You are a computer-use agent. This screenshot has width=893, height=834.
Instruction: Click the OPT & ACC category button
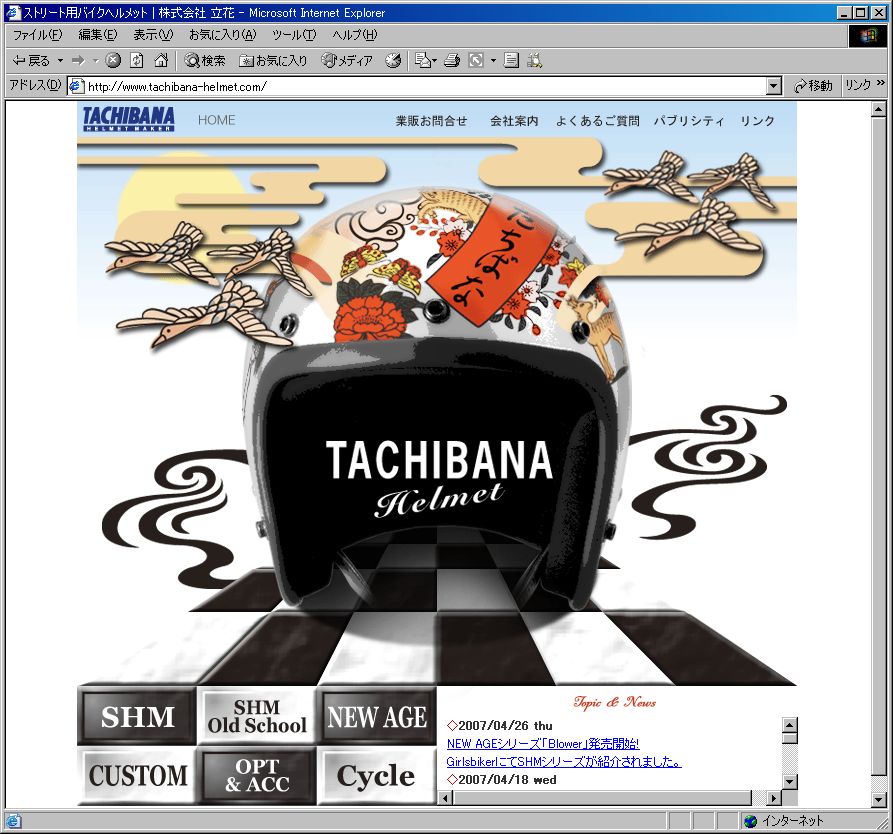(256, 775)
